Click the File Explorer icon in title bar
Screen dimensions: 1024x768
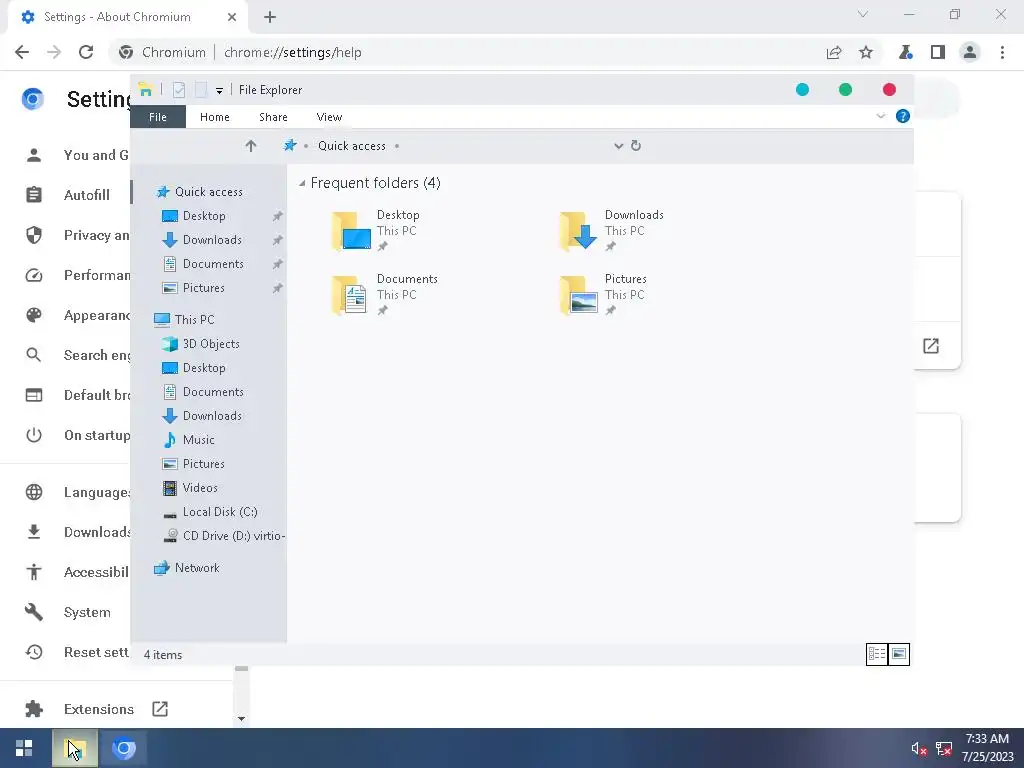[146, 89]
